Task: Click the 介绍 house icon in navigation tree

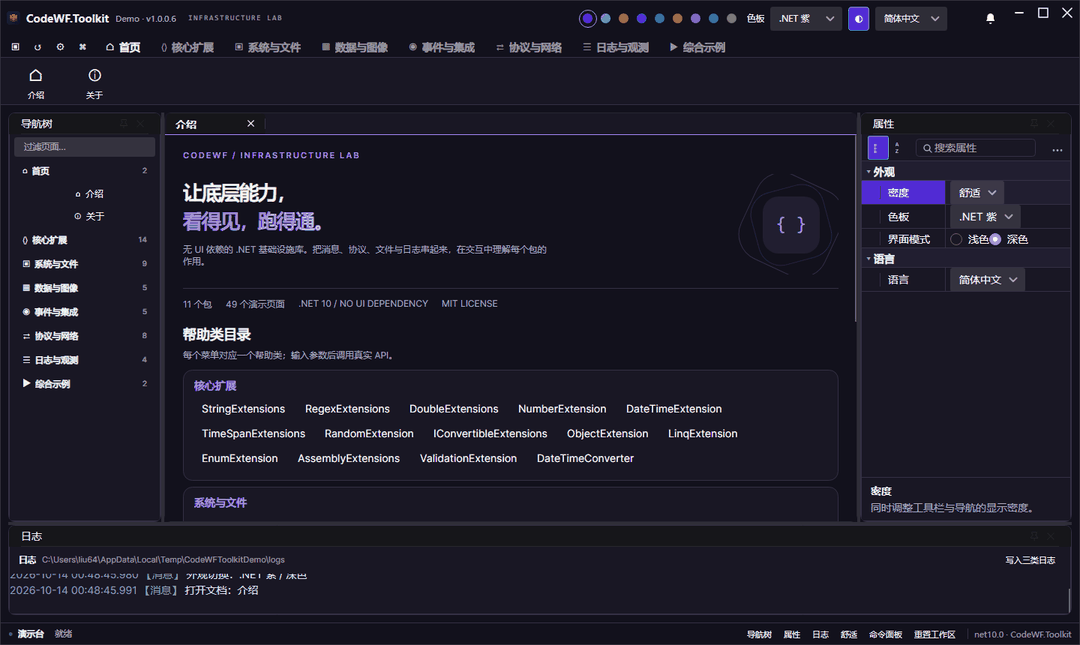Action: point(78,194)
